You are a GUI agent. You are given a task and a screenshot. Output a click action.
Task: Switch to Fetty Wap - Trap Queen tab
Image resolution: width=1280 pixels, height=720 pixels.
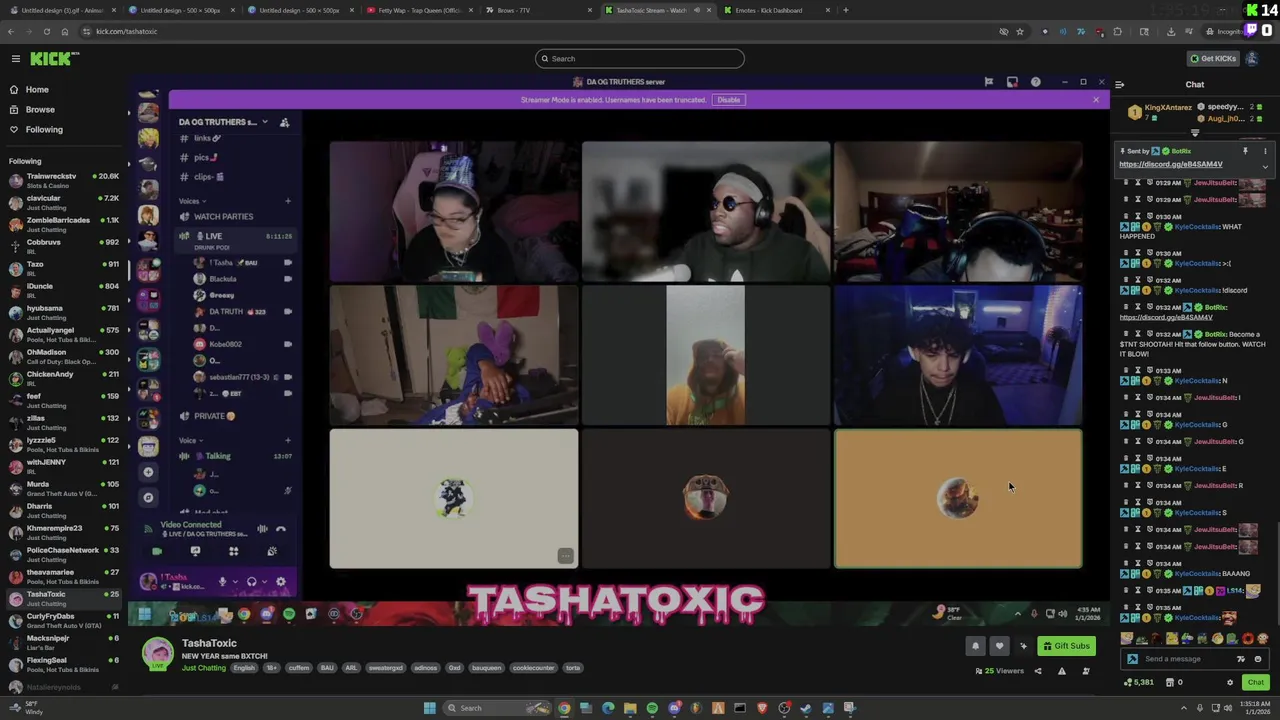[x=419, y=10]
